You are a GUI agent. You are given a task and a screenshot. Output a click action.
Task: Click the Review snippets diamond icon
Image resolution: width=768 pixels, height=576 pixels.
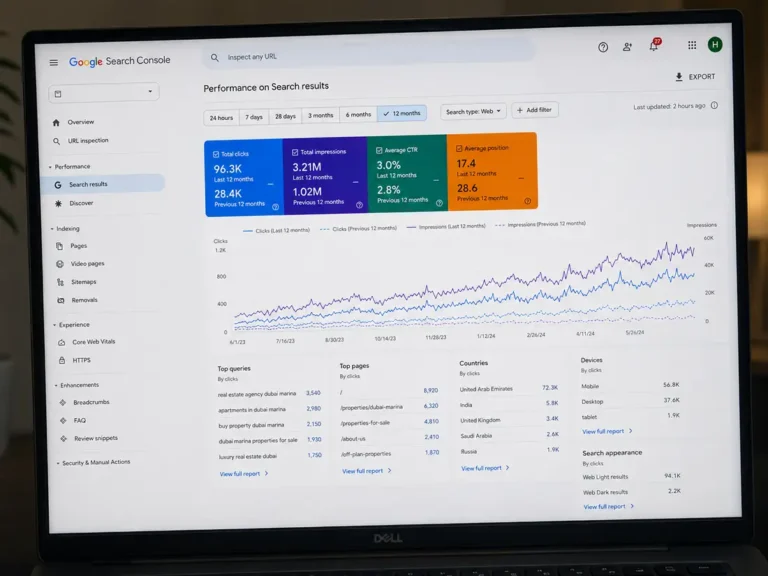[64, 439]
